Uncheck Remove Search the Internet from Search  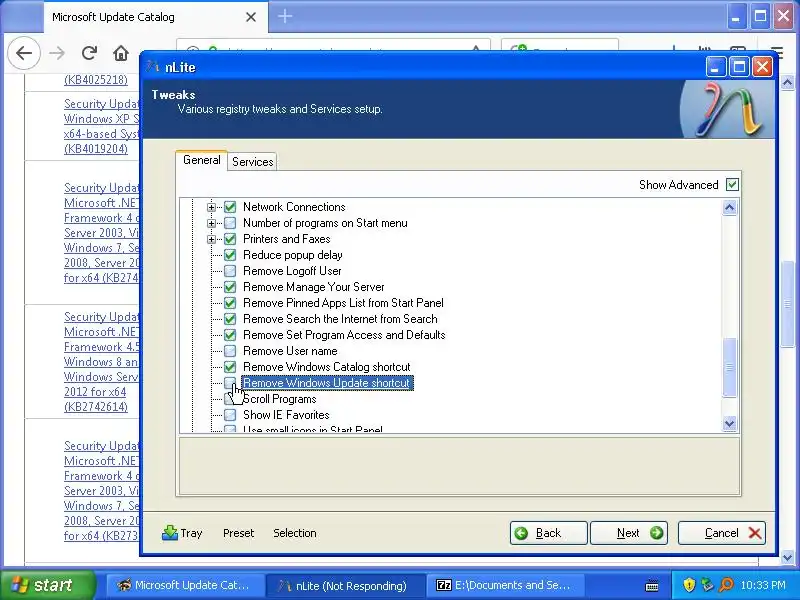point(230,319)
